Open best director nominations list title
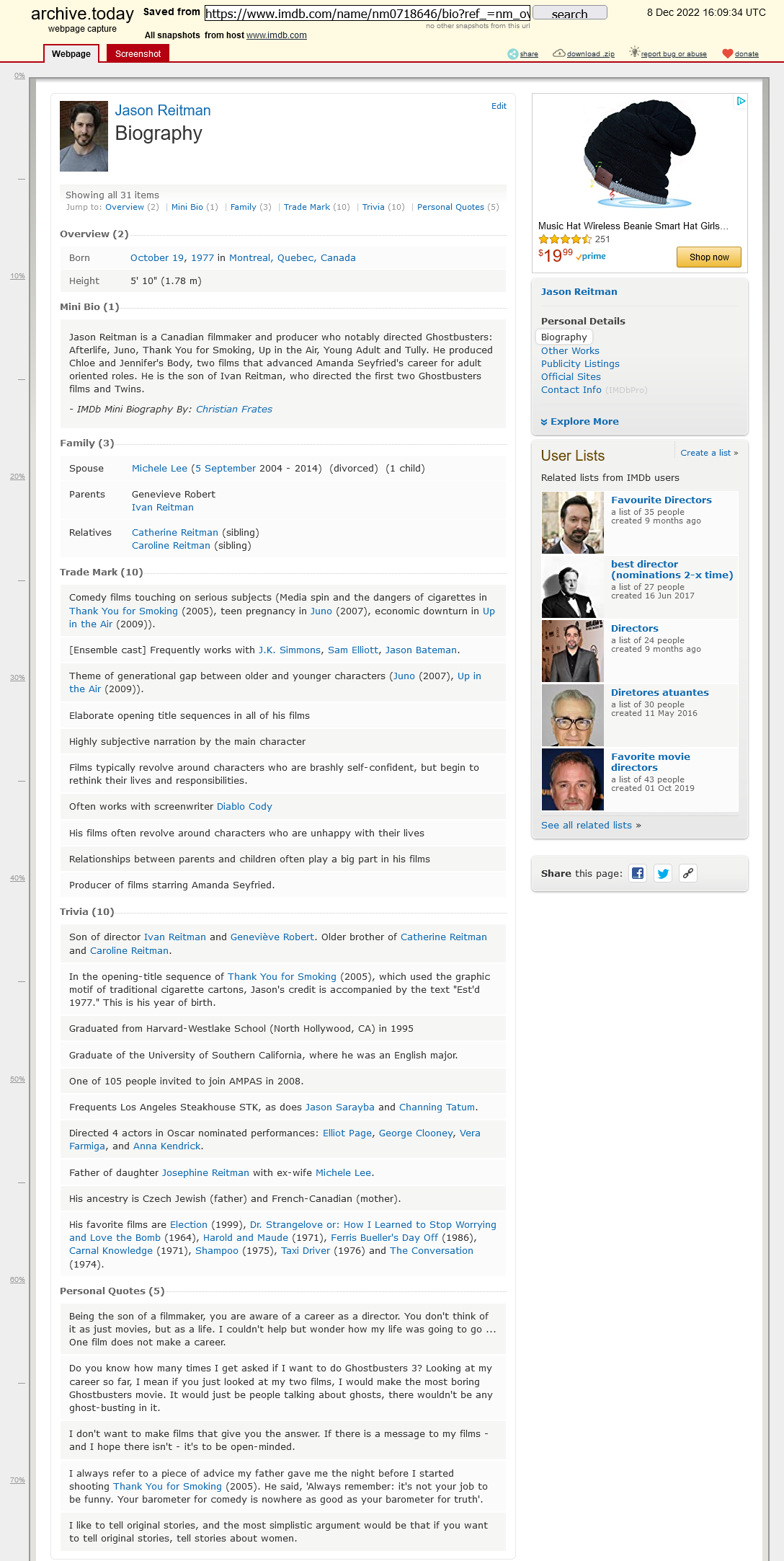Image resolution: width=784 pixels, height=1561 pixels. pos(672,570)
